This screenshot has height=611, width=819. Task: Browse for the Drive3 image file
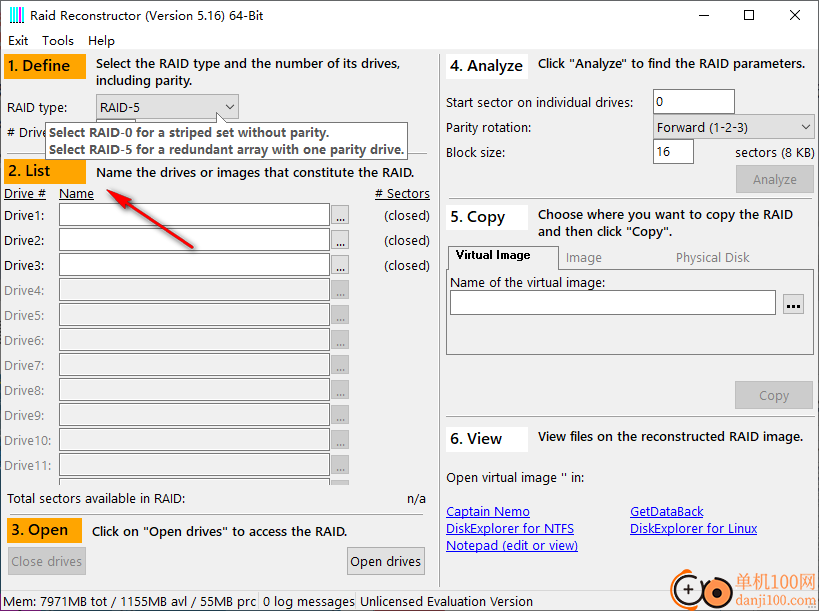tap(340, 265)
